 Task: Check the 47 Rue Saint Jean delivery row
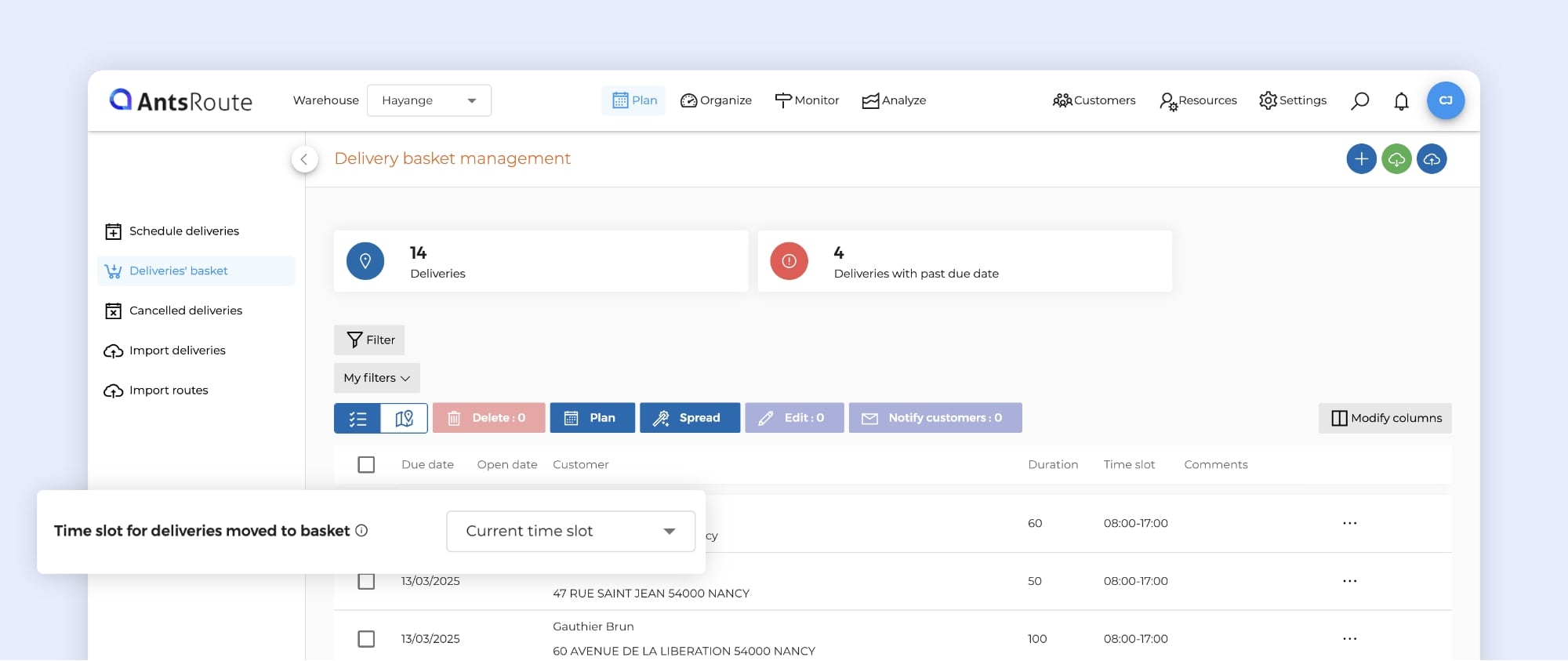point(366,582)
